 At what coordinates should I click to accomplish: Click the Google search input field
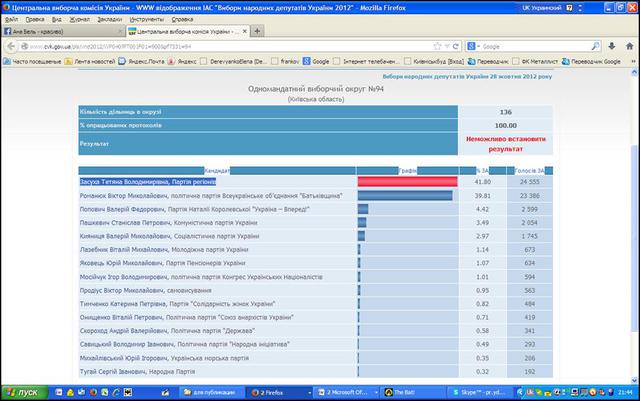pos(530,46)
